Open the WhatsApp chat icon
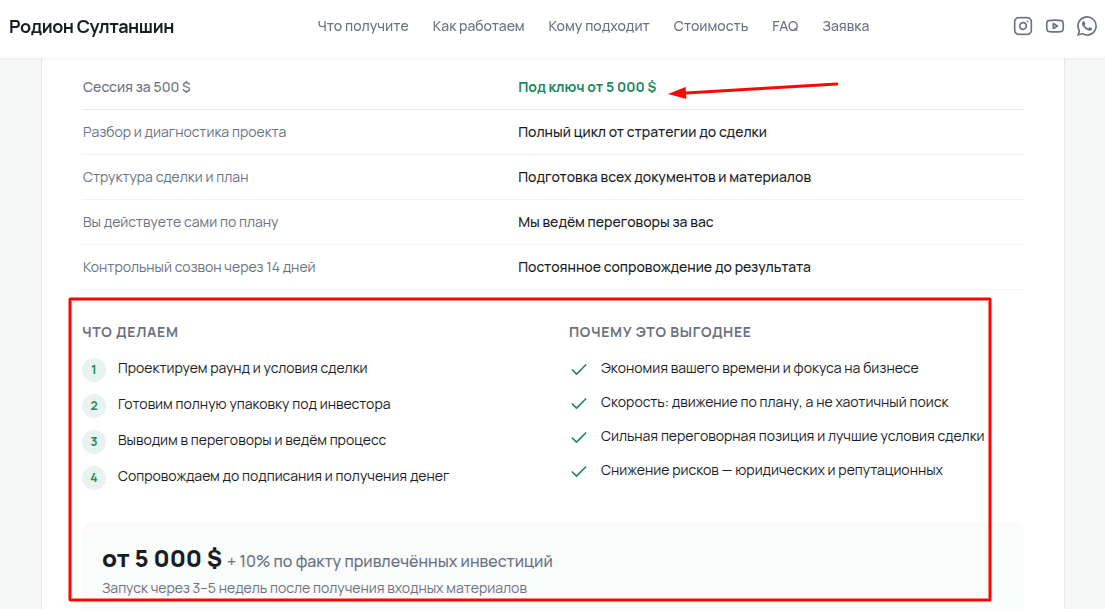The width and height of the screenshot is (1105, 609). (x=1087, y=26)
